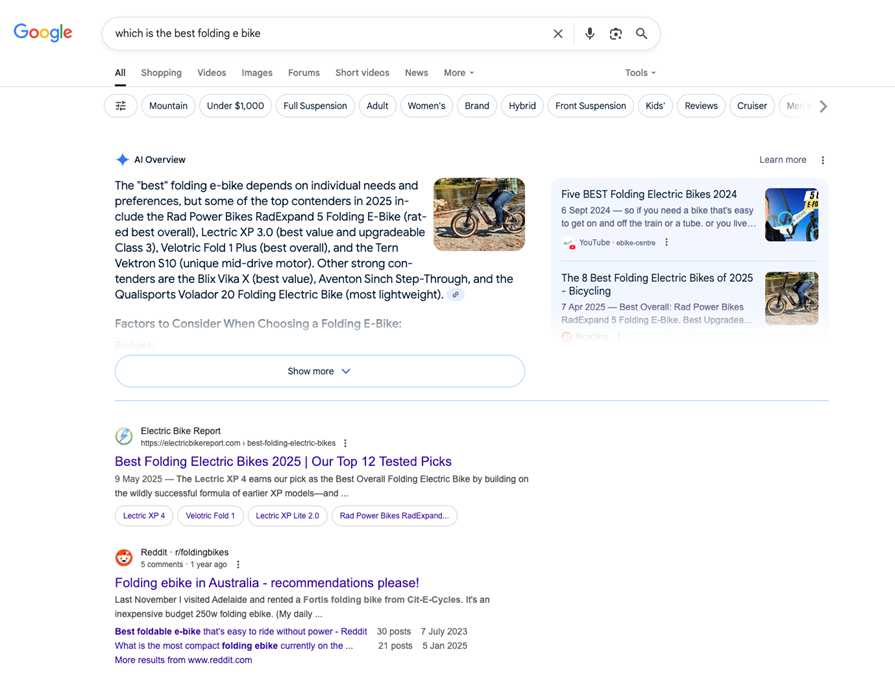
Task: Apply the Hybrid filter chip
Action: click(x=522, y=106)
